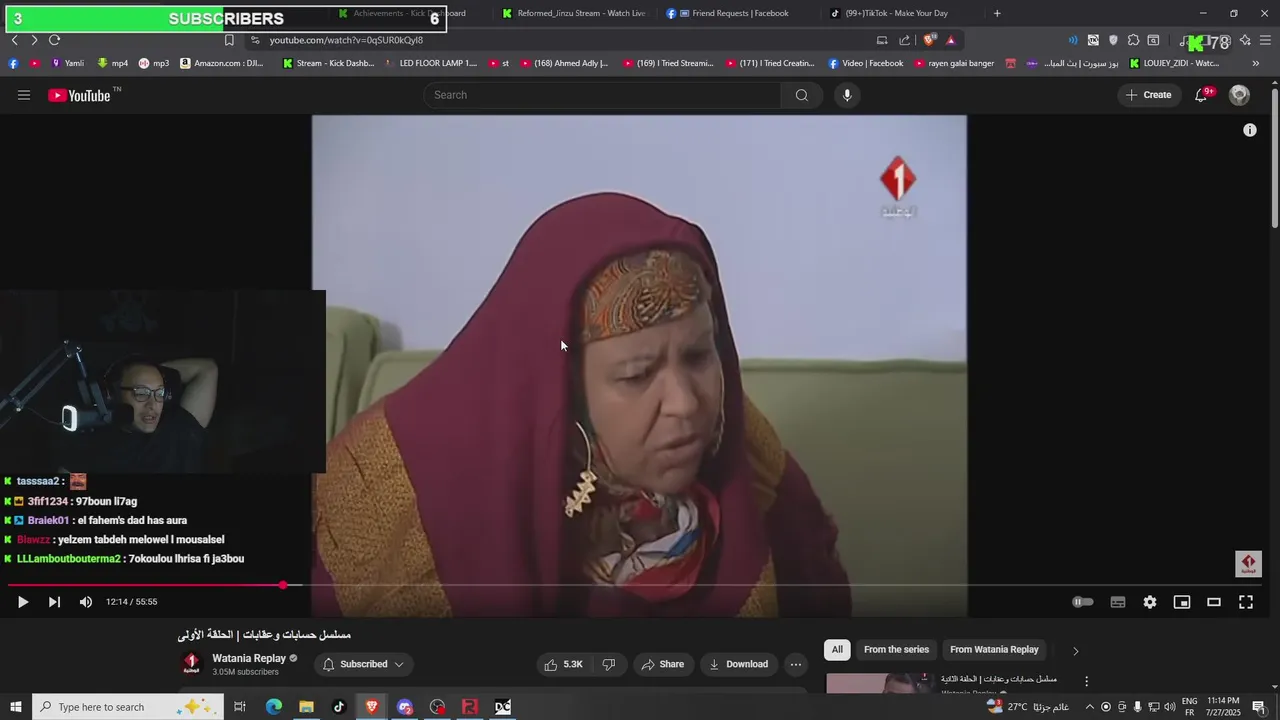Show more filter chips with right arrow

tap(1076, 651)
